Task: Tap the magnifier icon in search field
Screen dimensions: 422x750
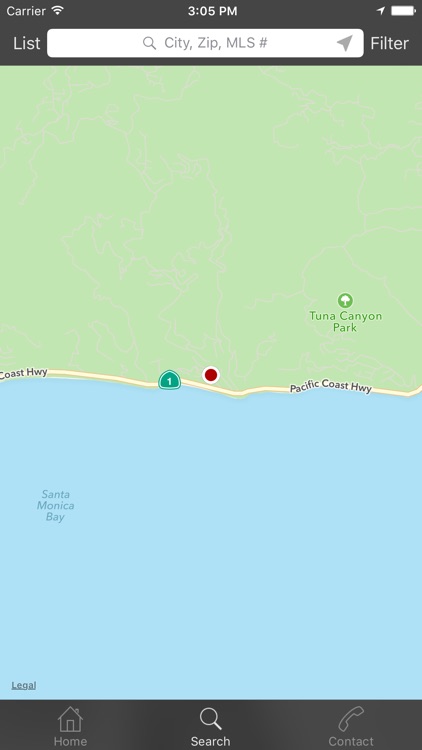Action: coord(149,43)
